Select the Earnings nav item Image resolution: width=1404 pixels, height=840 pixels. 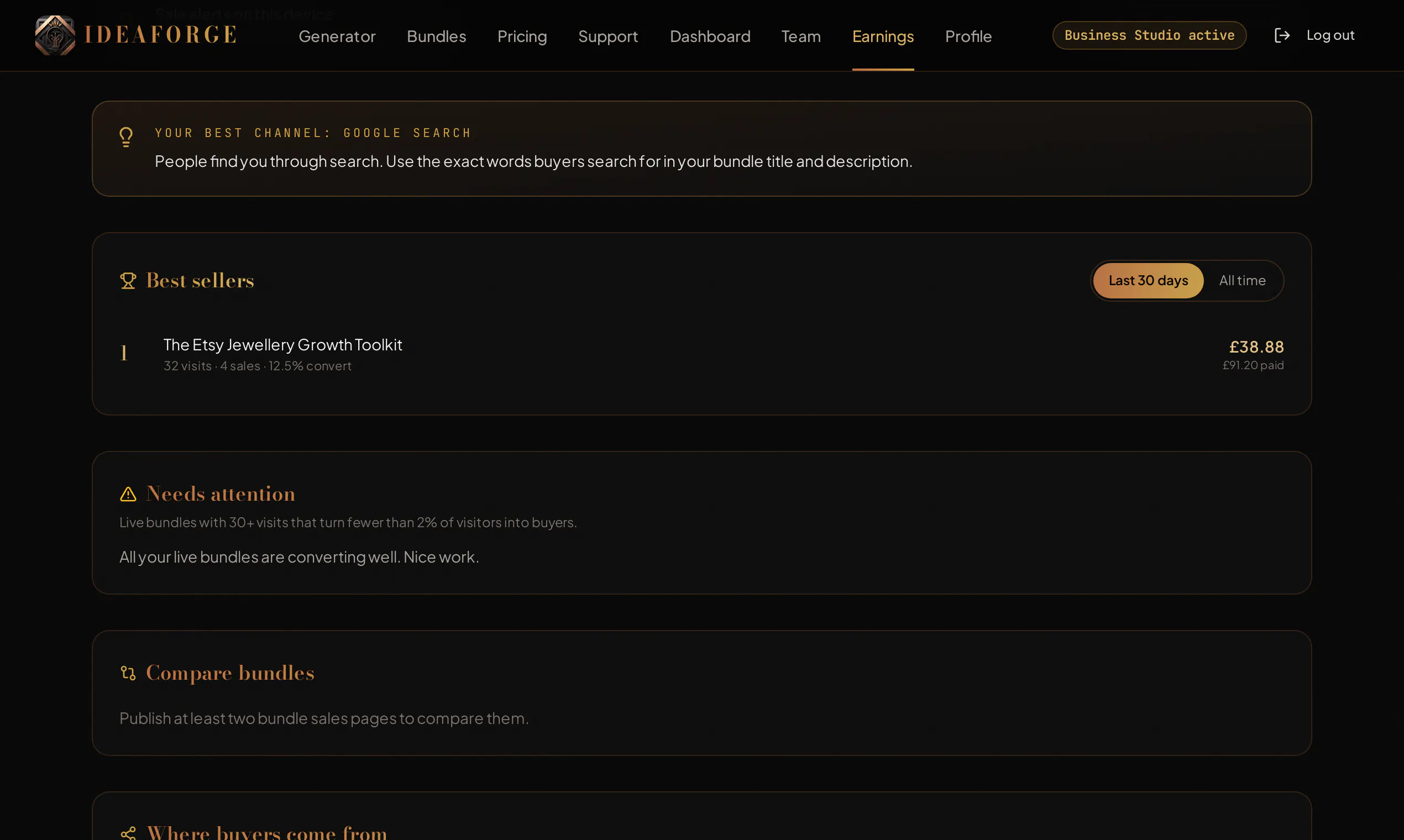(883, 36)
